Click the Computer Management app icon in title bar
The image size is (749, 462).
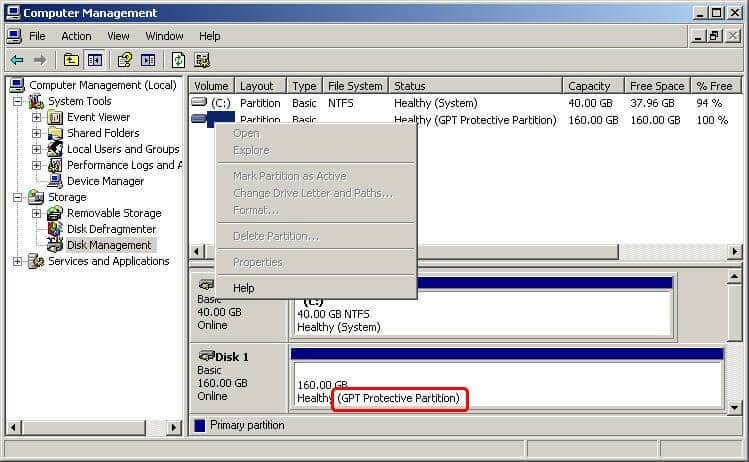coord(13,13)
